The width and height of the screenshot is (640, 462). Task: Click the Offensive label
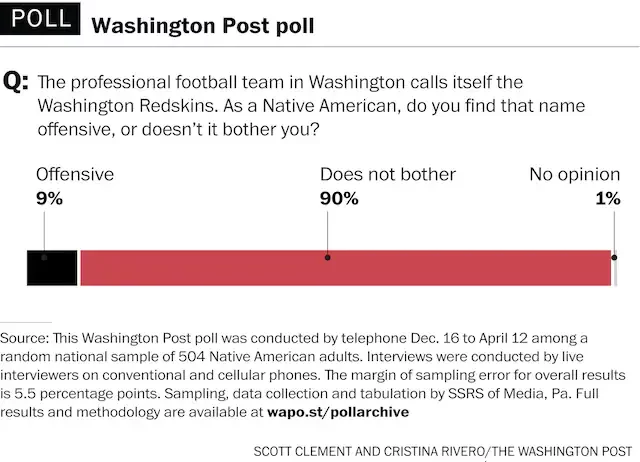[75, 174]
